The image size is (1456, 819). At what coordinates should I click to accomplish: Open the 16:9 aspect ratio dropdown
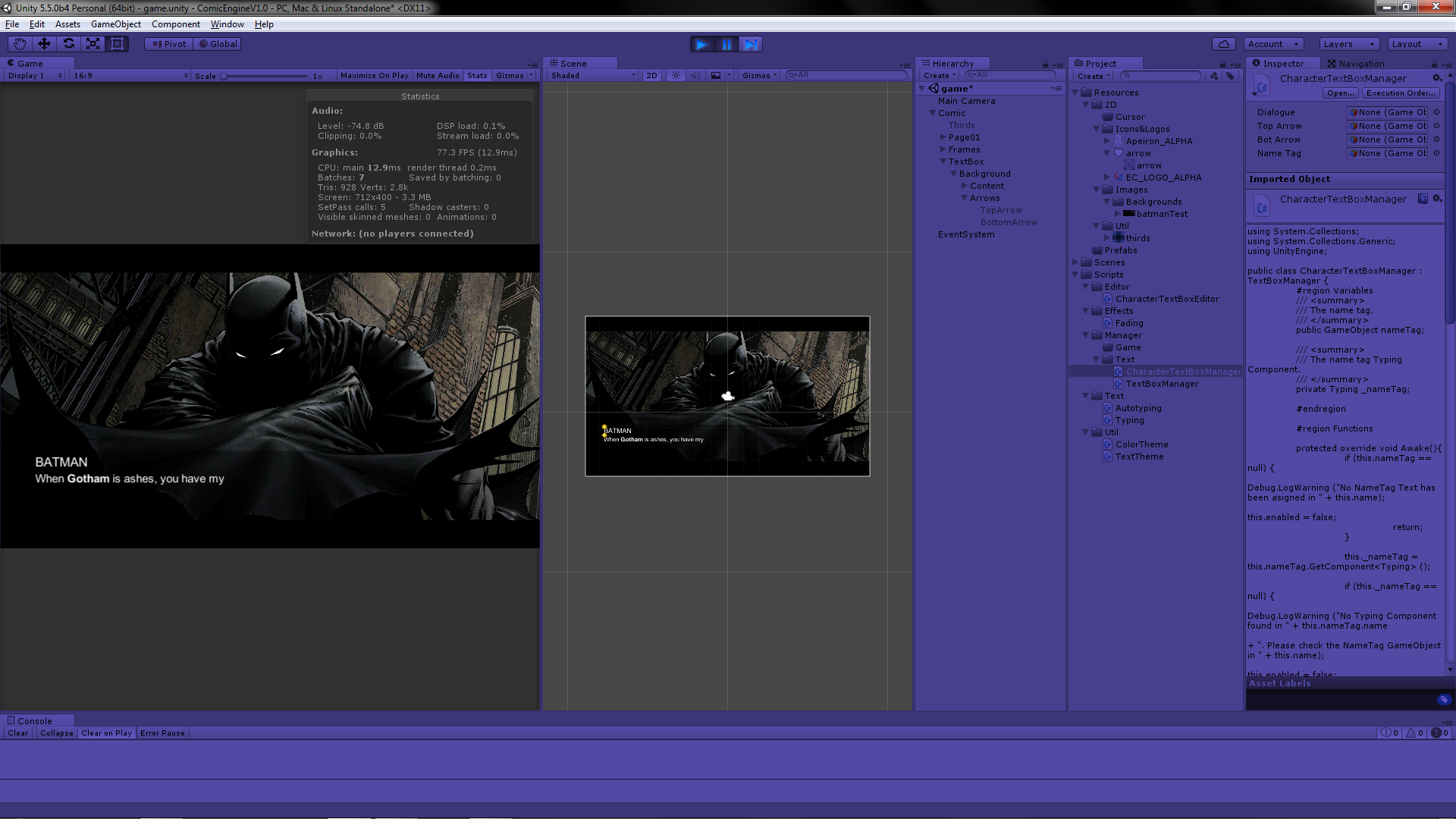tap(130, 76)
